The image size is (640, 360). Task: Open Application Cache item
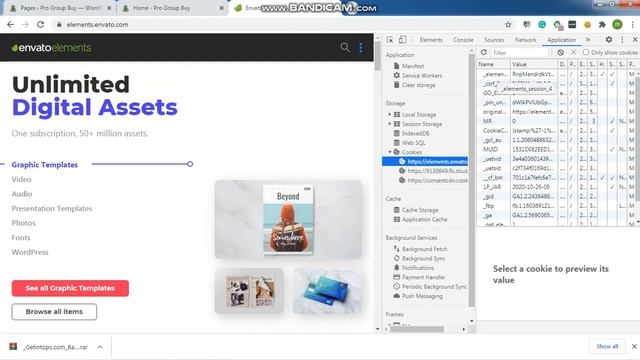[424, 219]
